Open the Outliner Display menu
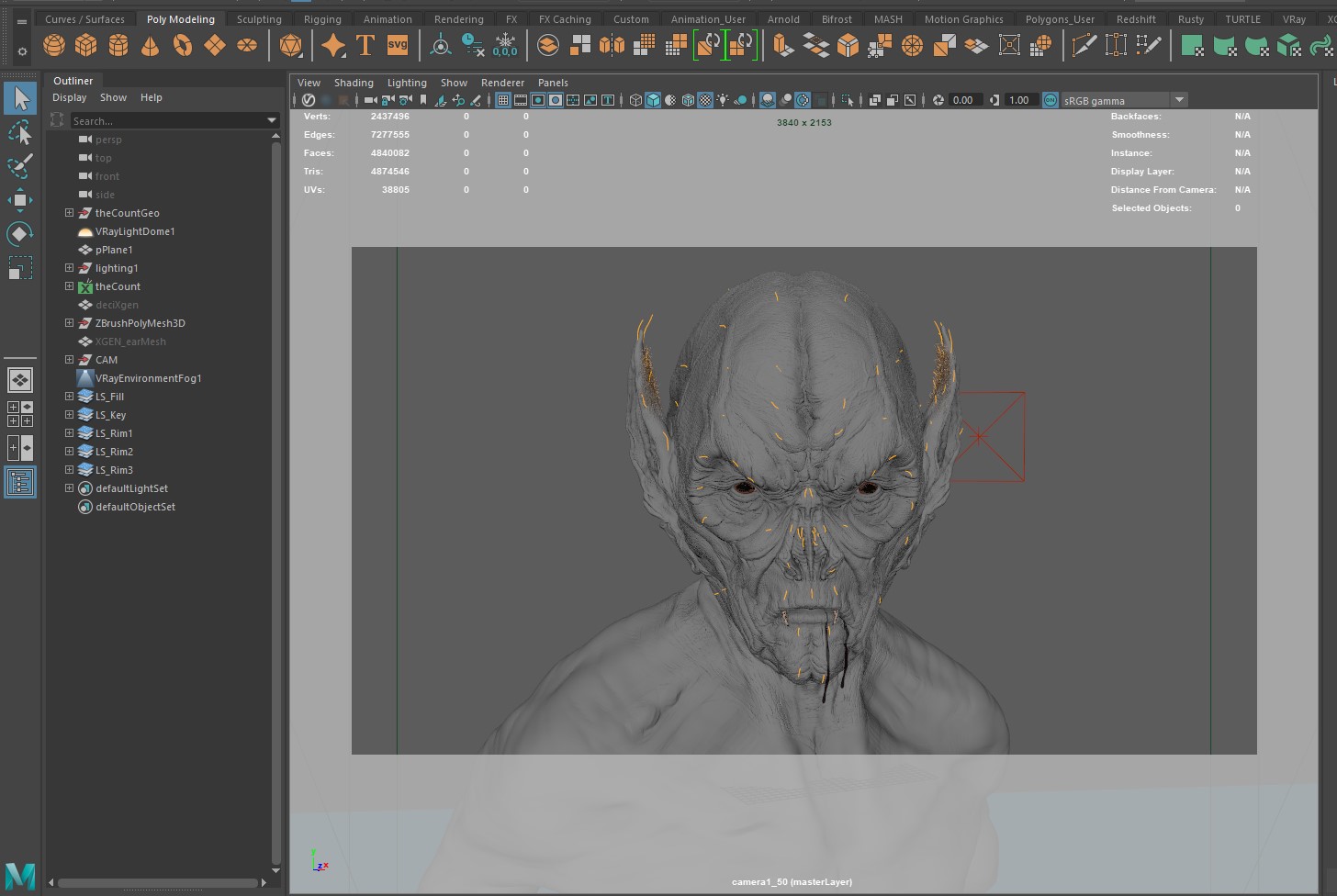The height and width of the screenshot is (896, 1337). pos(69,97)
